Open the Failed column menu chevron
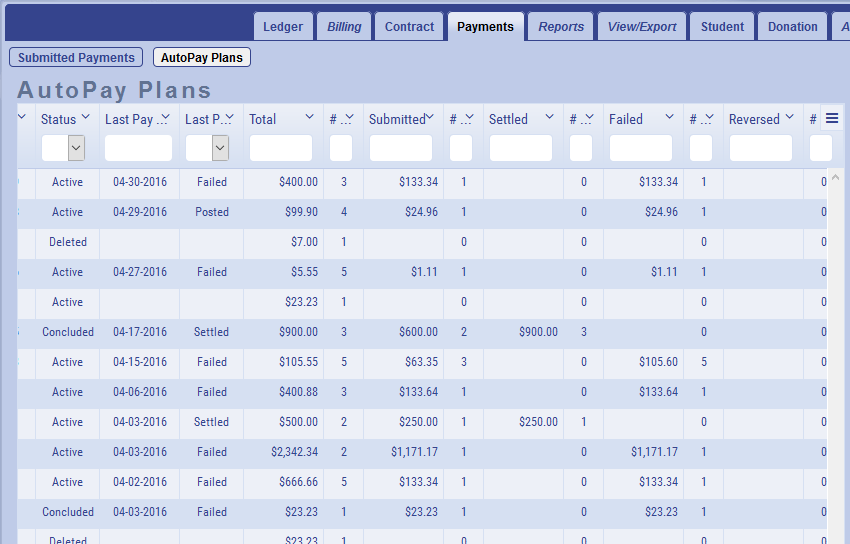Image resolution: width=850 pixels, height=544 pixels. (669, 118)
